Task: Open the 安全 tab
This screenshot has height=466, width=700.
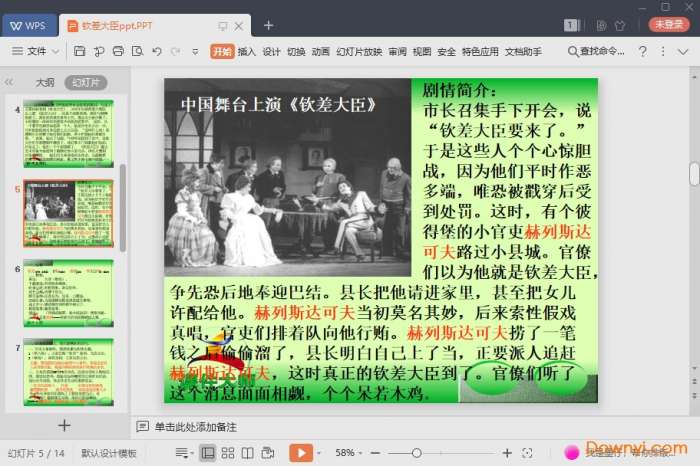Action: click(446, 52)
